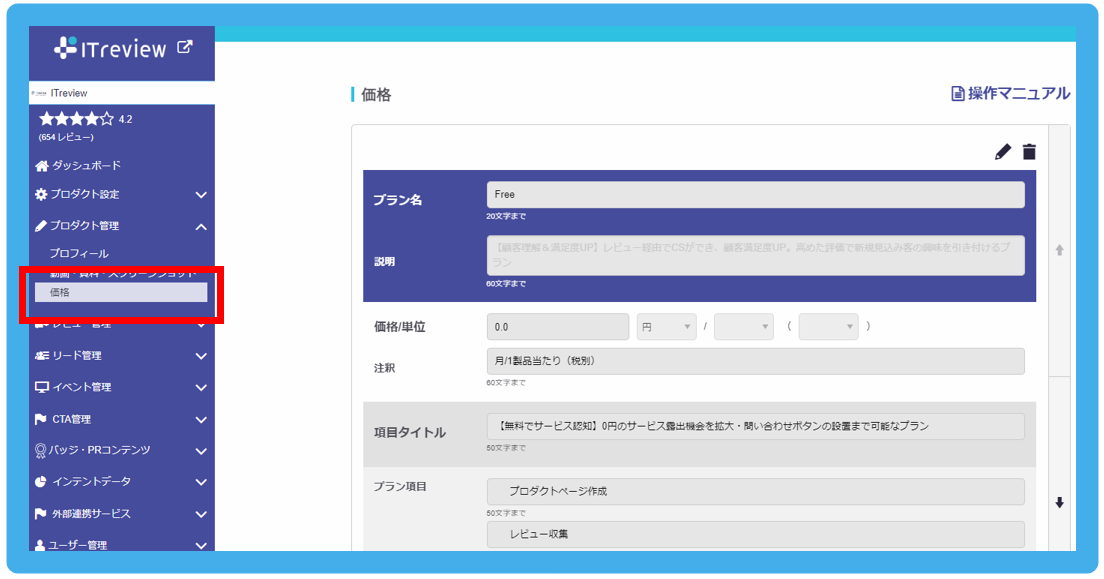
Task: Click the flag icon beside CTA管理
Action: pos(42,419)
